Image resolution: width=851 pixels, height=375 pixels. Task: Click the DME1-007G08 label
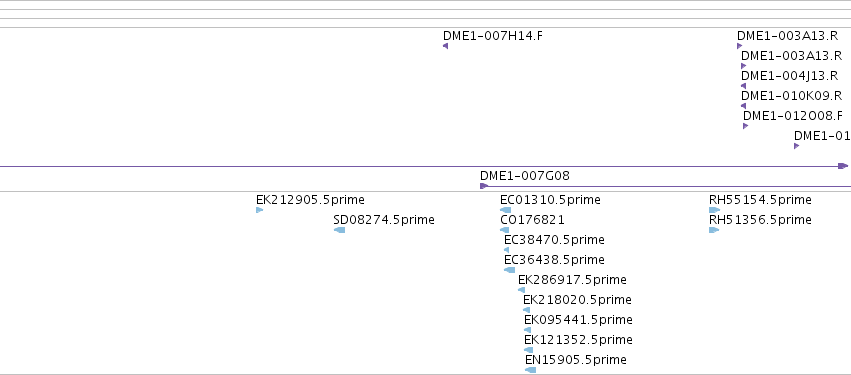(525, 176)
